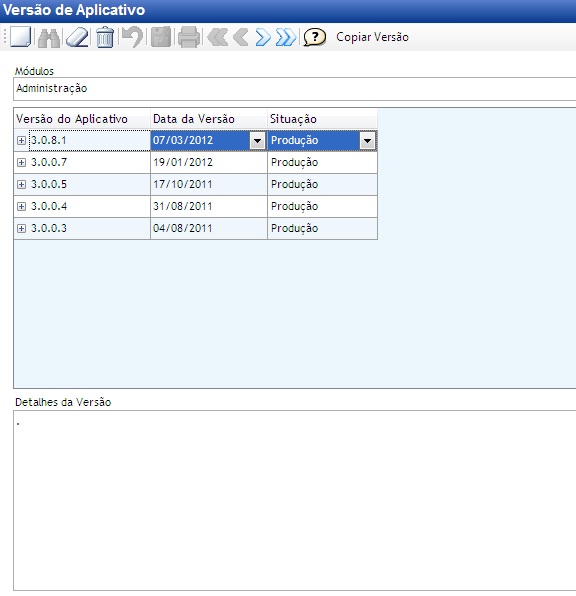Click the save diskette icon
This screenshot has height=596, width=576.
(x=161, y=37)
